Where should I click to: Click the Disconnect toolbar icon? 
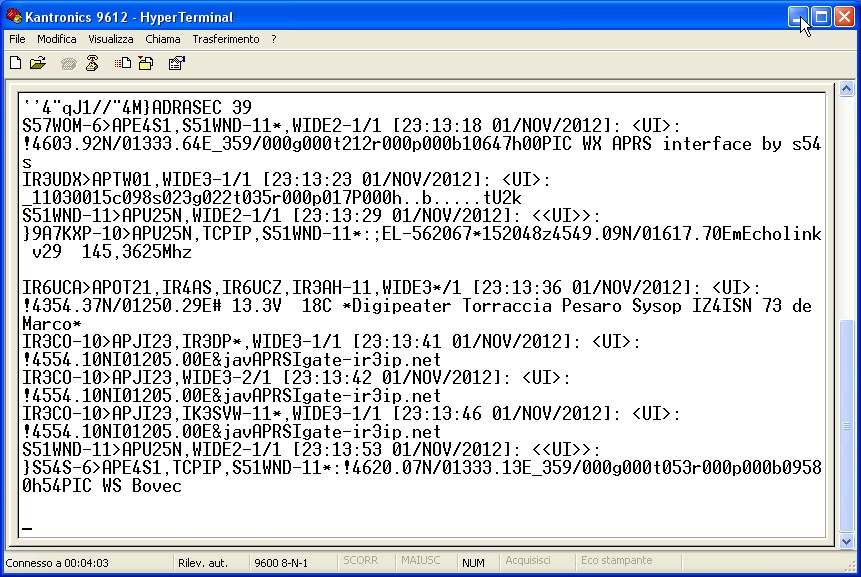92,63
